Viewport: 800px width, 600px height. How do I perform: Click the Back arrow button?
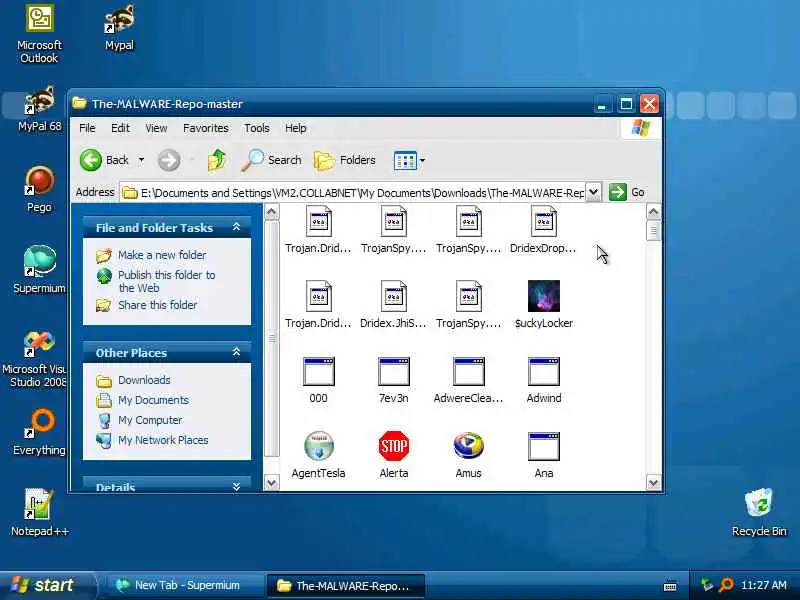coord(91,160)
